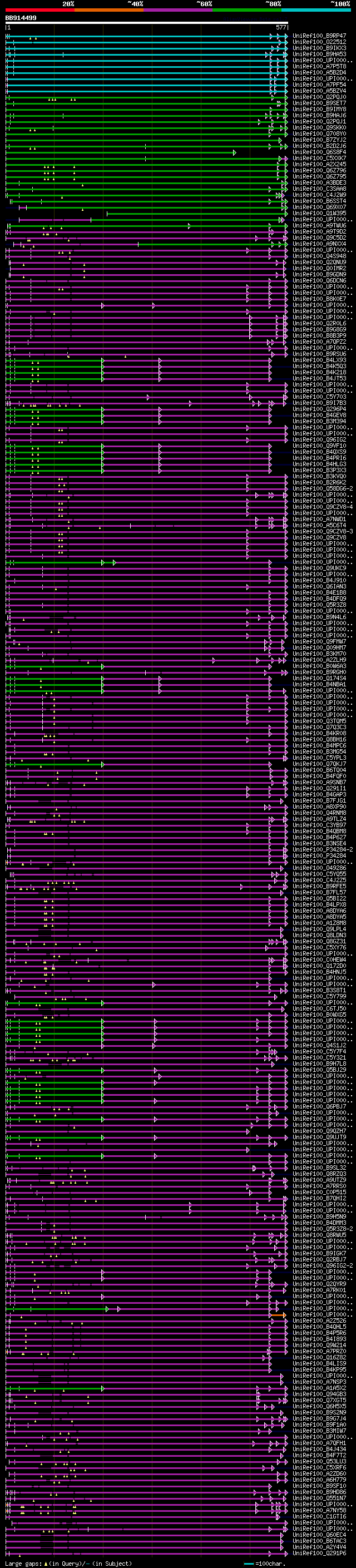356x1568 pixels.
Task: Click the green ~80% identity color bar
Action: [x=247, y=10]
